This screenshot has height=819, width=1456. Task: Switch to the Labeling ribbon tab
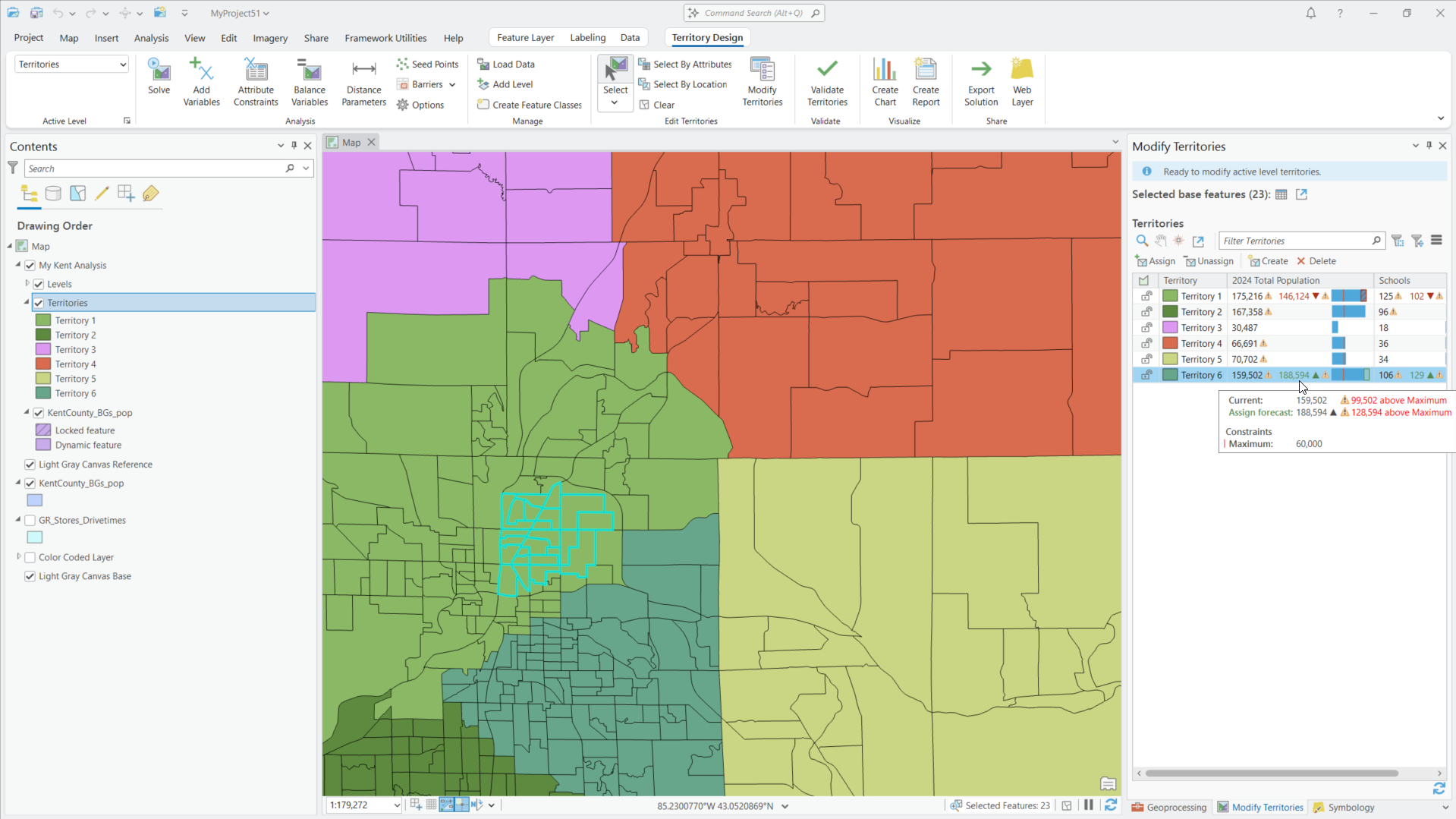(587, 37)
